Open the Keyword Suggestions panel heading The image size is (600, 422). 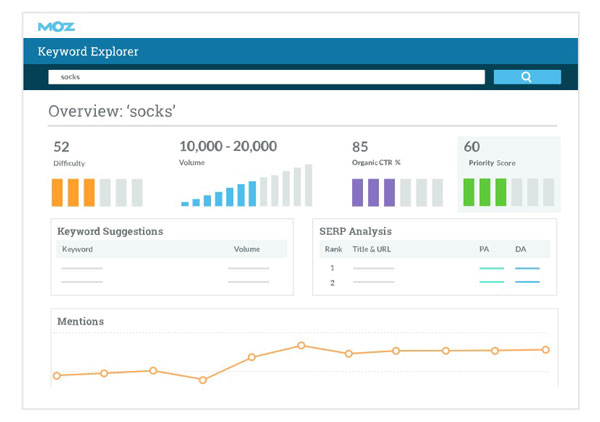point(110,231)
